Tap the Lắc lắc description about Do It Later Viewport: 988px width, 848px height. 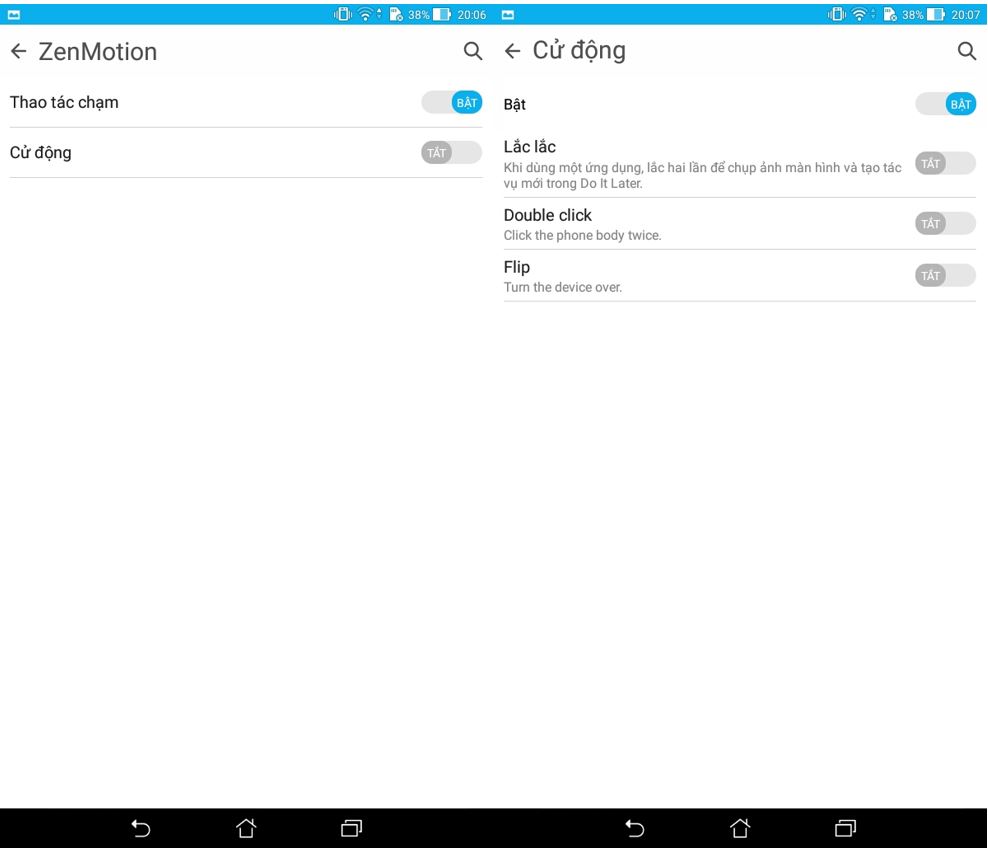(x=703, y=175)
